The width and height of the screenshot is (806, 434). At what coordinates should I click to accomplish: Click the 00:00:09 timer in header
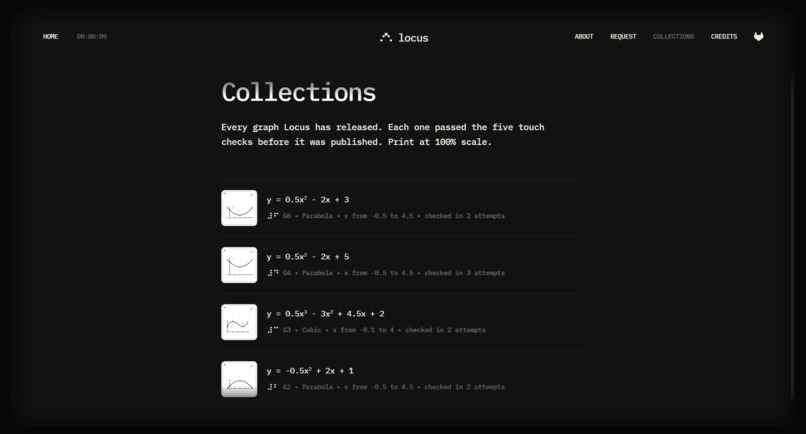(91, 37)
